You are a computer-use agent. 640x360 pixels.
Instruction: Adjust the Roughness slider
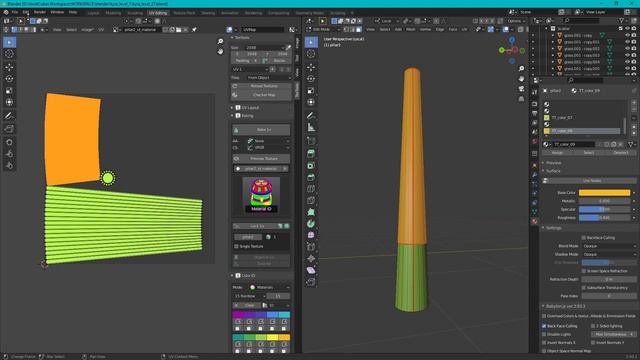tap(604, 218)
